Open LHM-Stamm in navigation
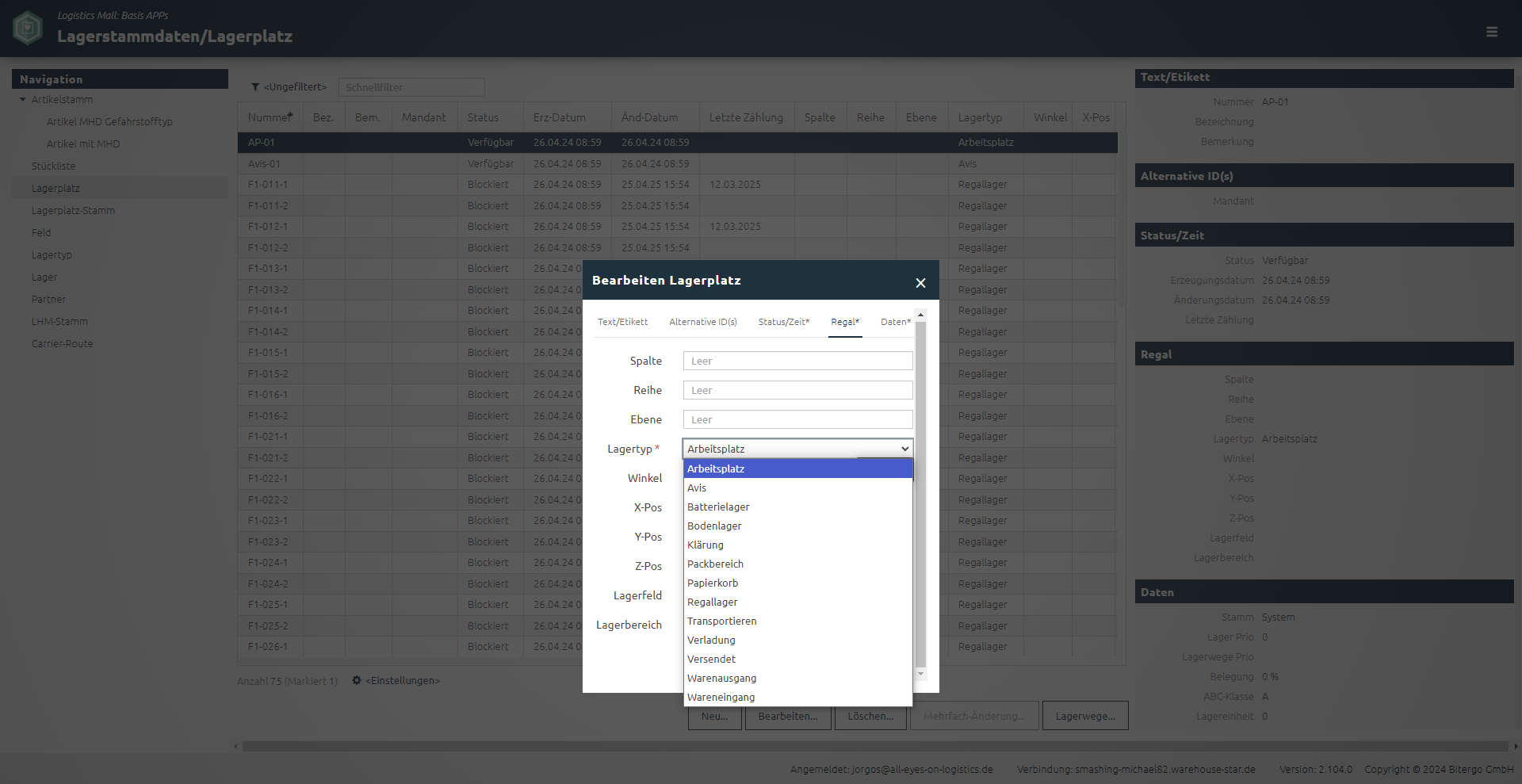Viewport: 1522px width, 784px height. (x=59, y=321)
